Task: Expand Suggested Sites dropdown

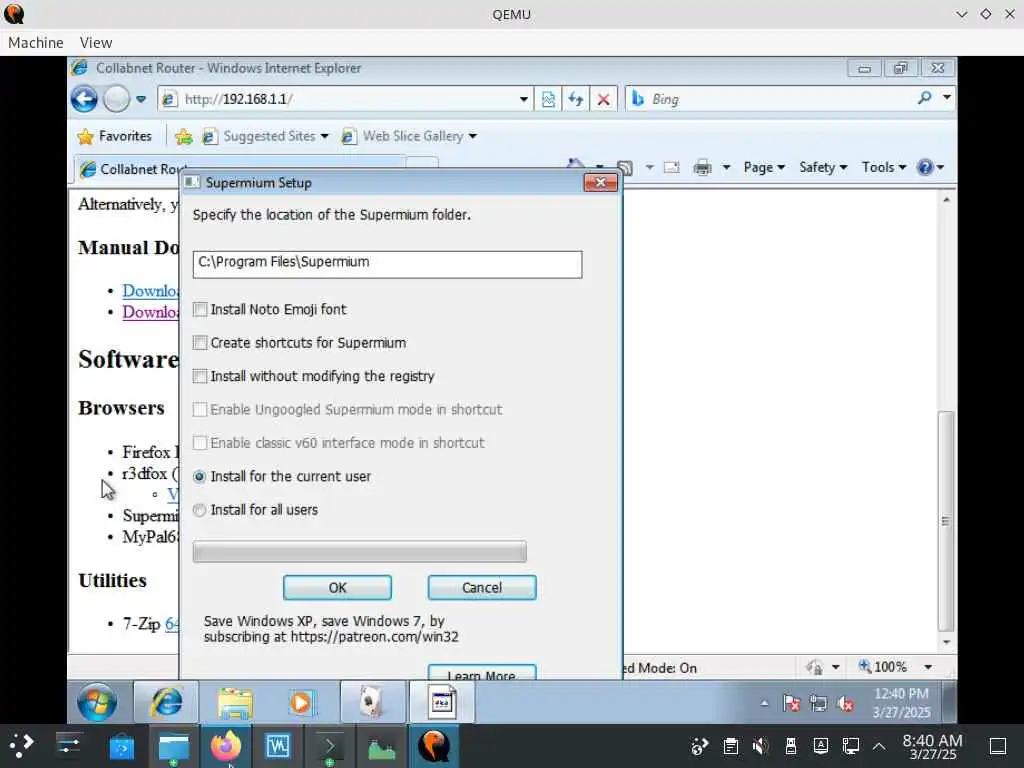Action: pyautogui.click(x=325, y=136)
